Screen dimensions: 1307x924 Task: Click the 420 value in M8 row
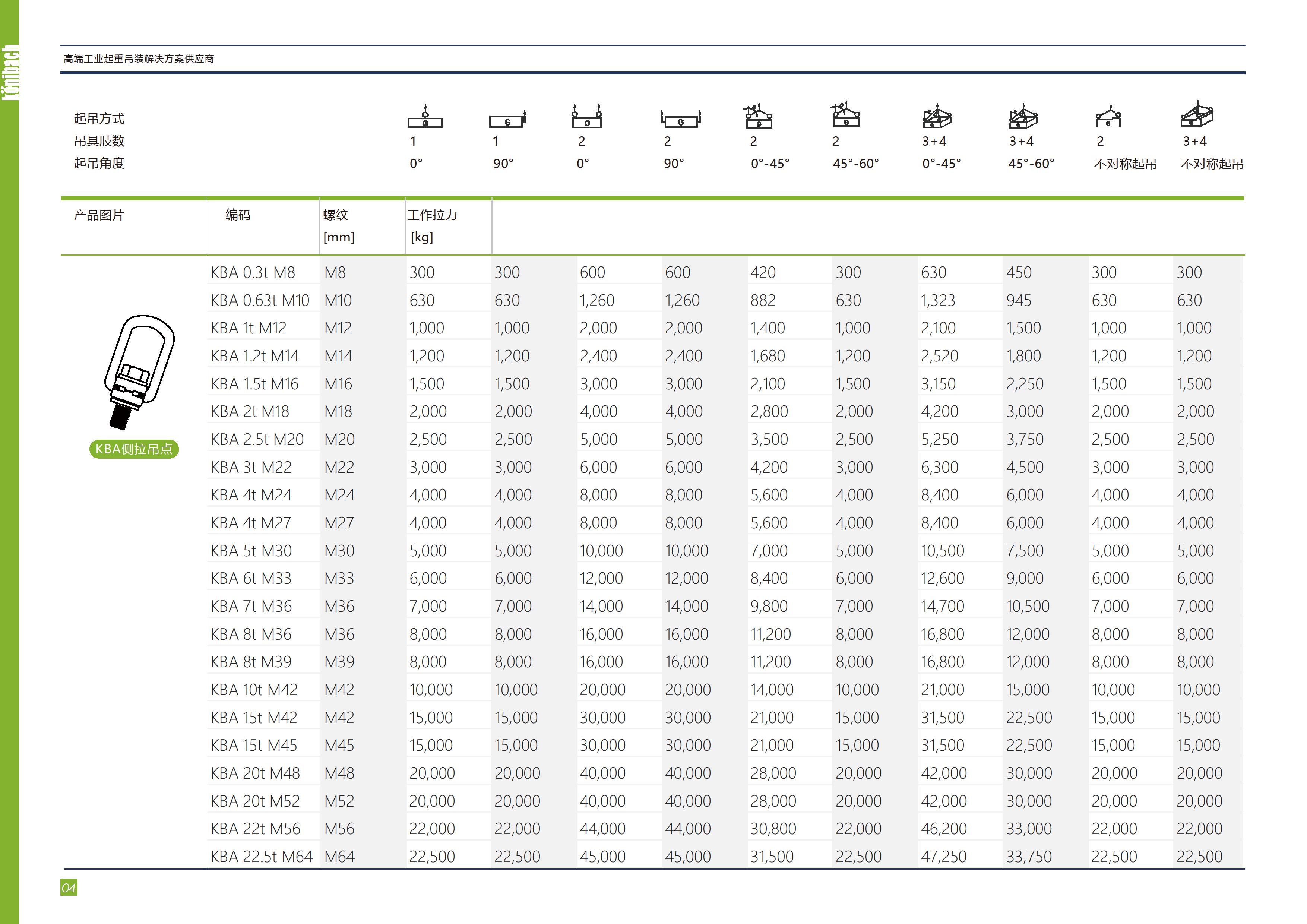click(x=763, y=273)
